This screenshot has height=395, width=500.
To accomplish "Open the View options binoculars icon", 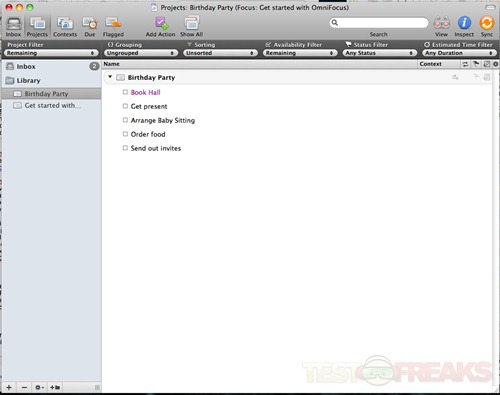I will pos(441,23).
